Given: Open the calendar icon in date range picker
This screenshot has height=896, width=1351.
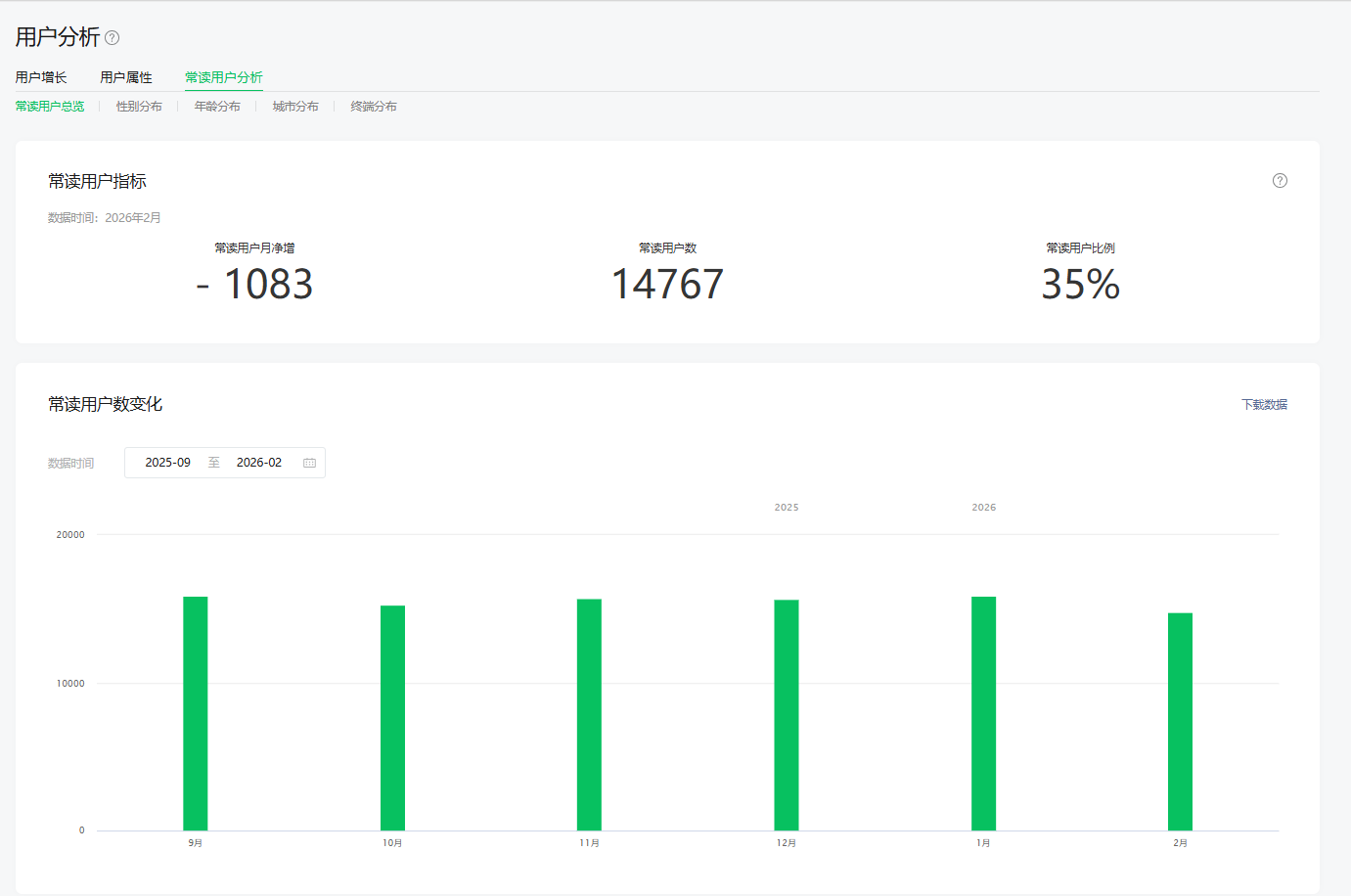Looking at the screenshot, I should tap(309, 463).
